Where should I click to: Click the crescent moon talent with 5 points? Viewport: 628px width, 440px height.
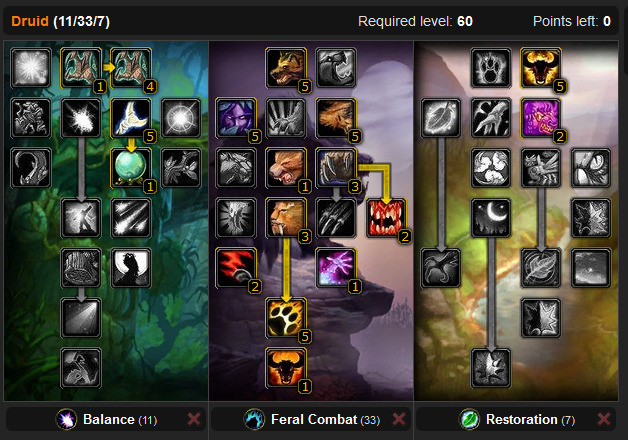(131, 118)
